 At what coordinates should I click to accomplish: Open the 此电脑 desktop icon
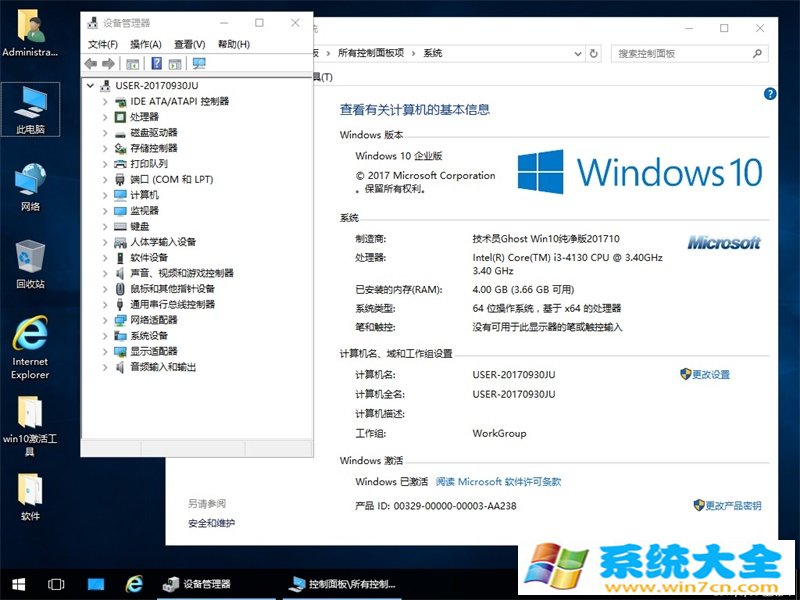point(31,109)
